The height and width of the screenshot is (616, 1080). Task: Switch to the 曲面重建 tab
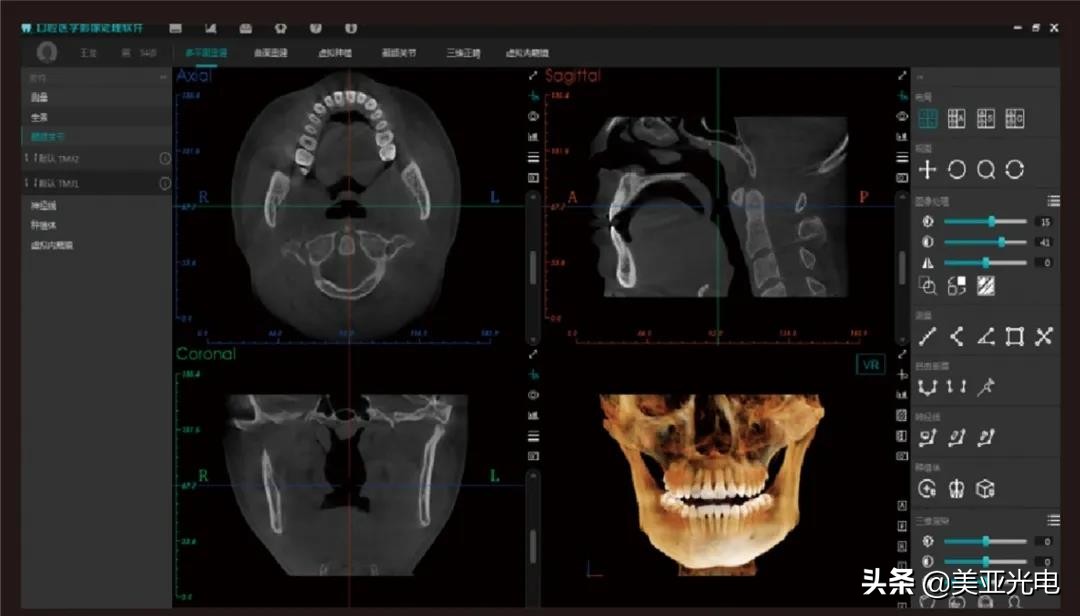point(270,52)
